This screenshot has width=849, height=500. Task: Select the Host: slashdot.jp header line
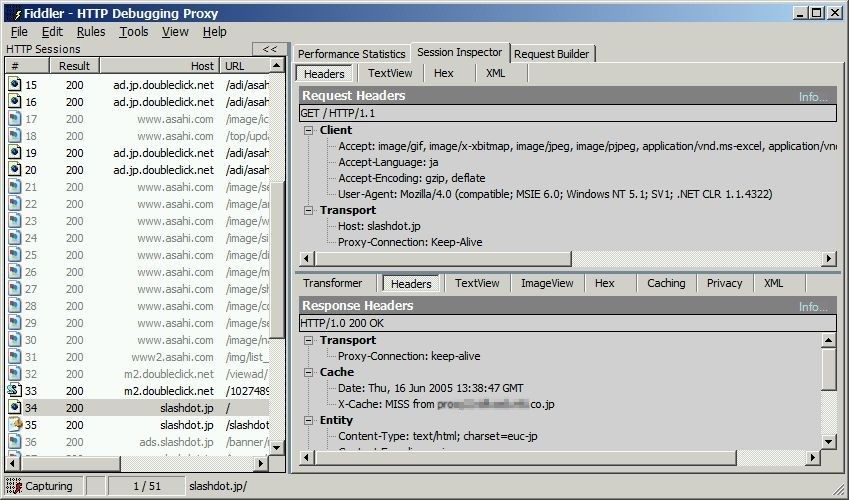(x=379, y=226)
